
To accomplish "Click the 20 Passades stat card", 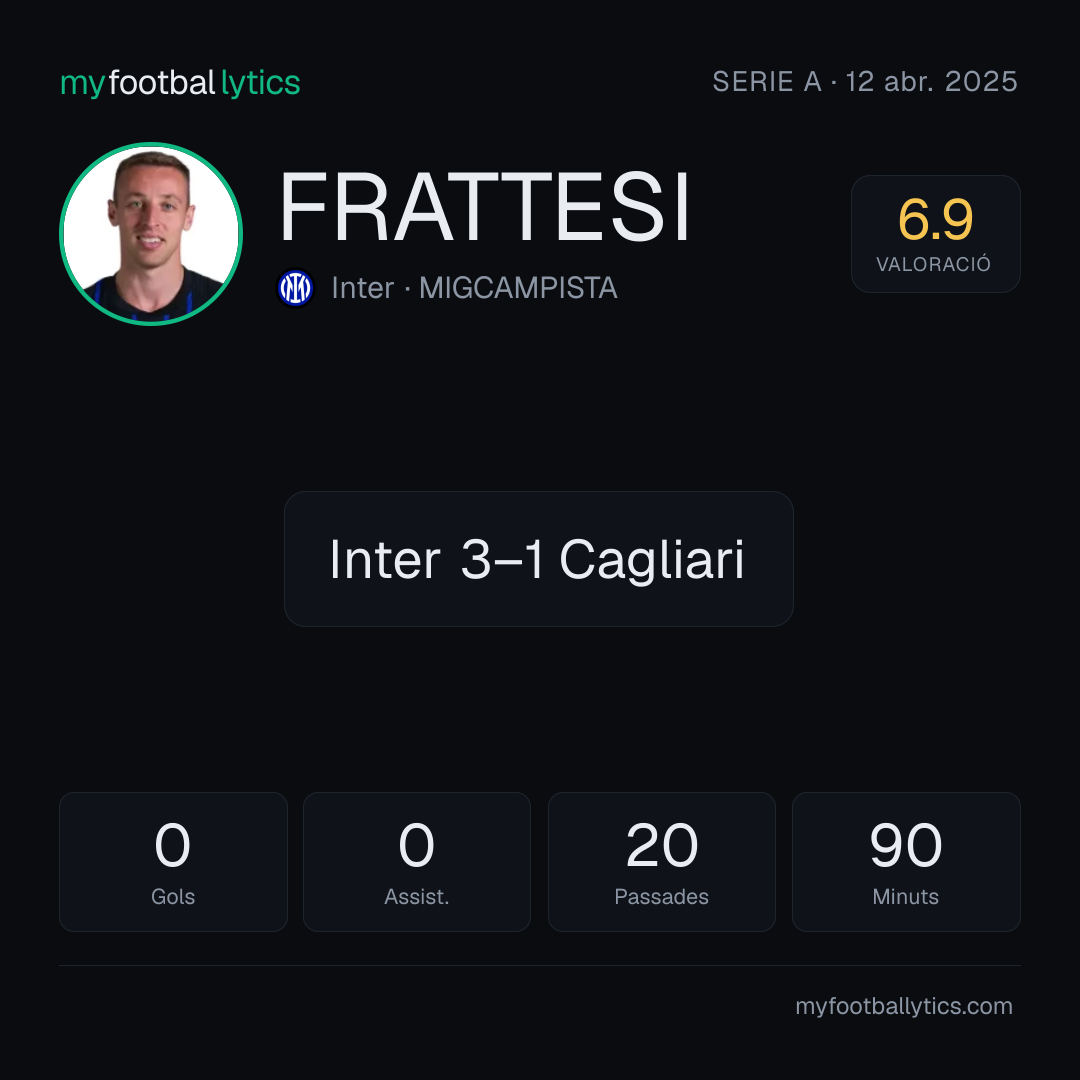I will click(x=662, y=862).
